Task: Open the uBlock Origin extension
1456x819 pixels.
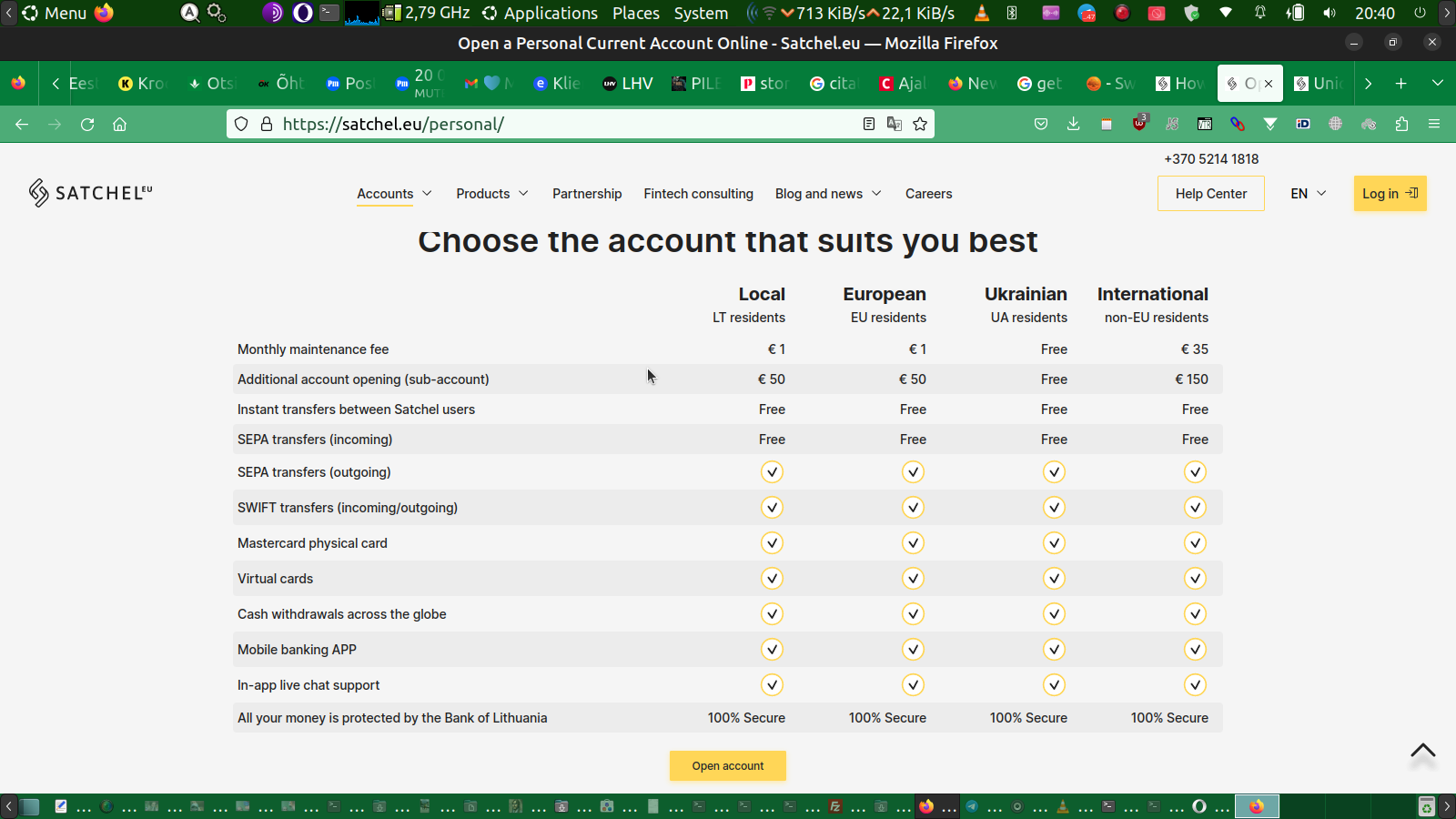Action: pos(1139,124)
